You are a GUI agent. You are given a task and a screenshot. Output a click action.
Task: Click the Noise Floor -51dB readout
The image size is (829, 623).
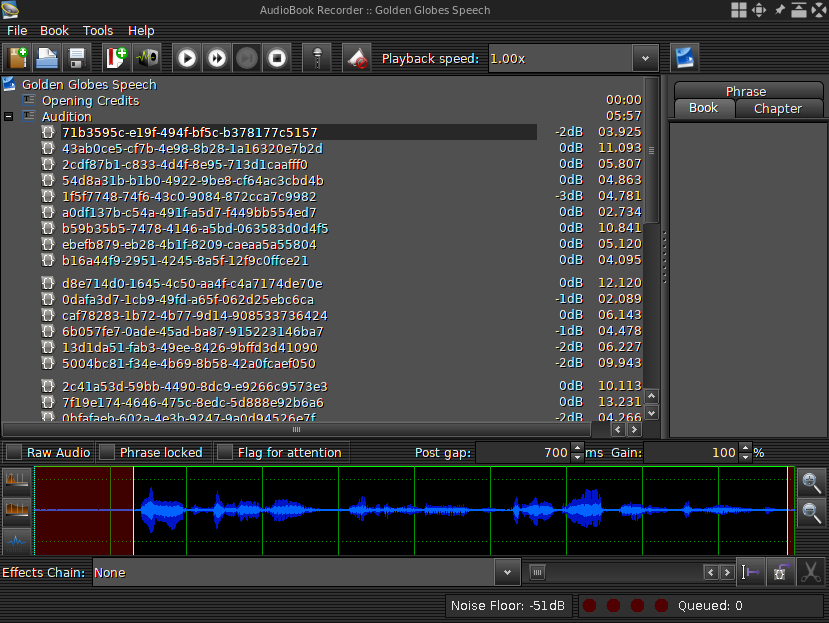508,606
